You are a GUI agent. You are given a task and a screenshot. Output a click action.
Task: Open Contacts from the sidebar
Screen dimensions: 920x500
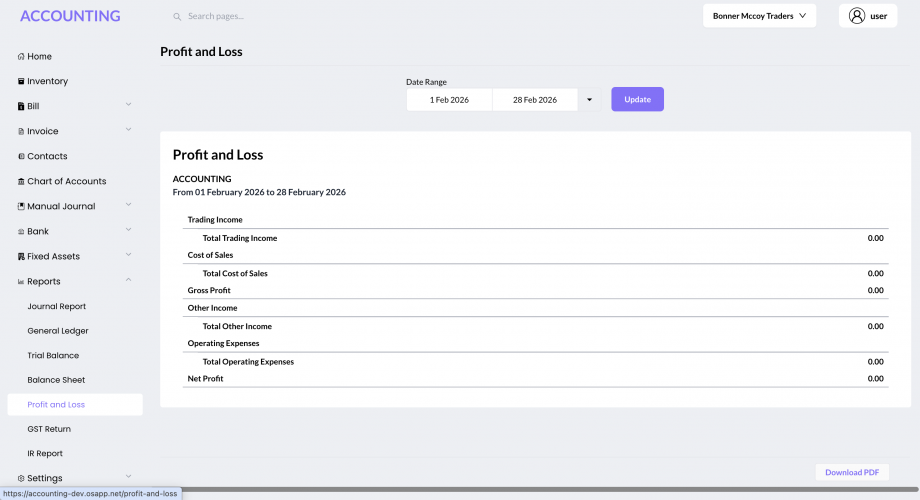[47, 157]
